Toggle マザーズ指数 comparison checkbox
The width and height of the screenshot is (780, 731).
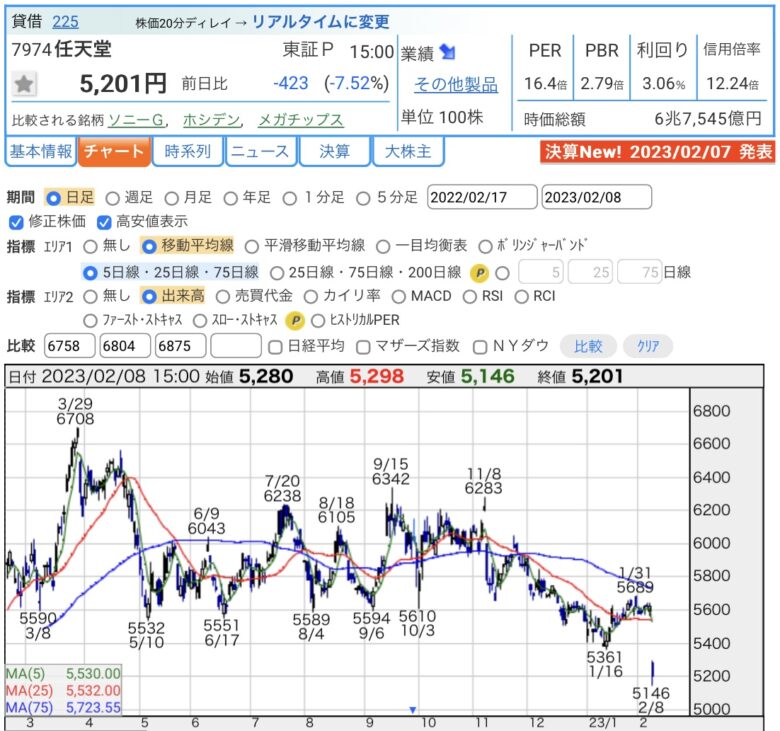point(363,347)
